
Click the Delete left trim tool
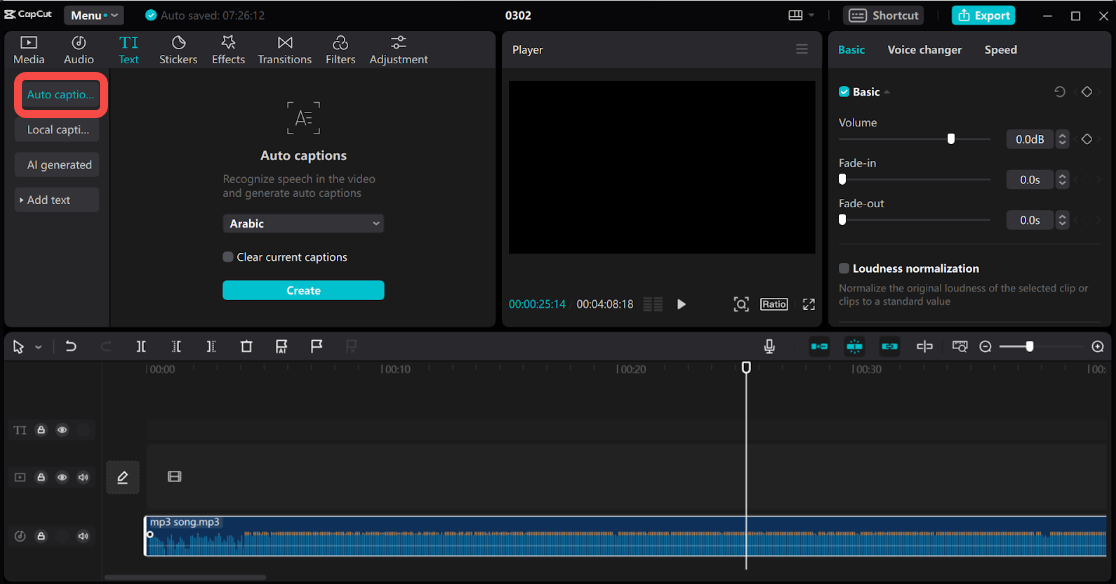pos(177,346)
